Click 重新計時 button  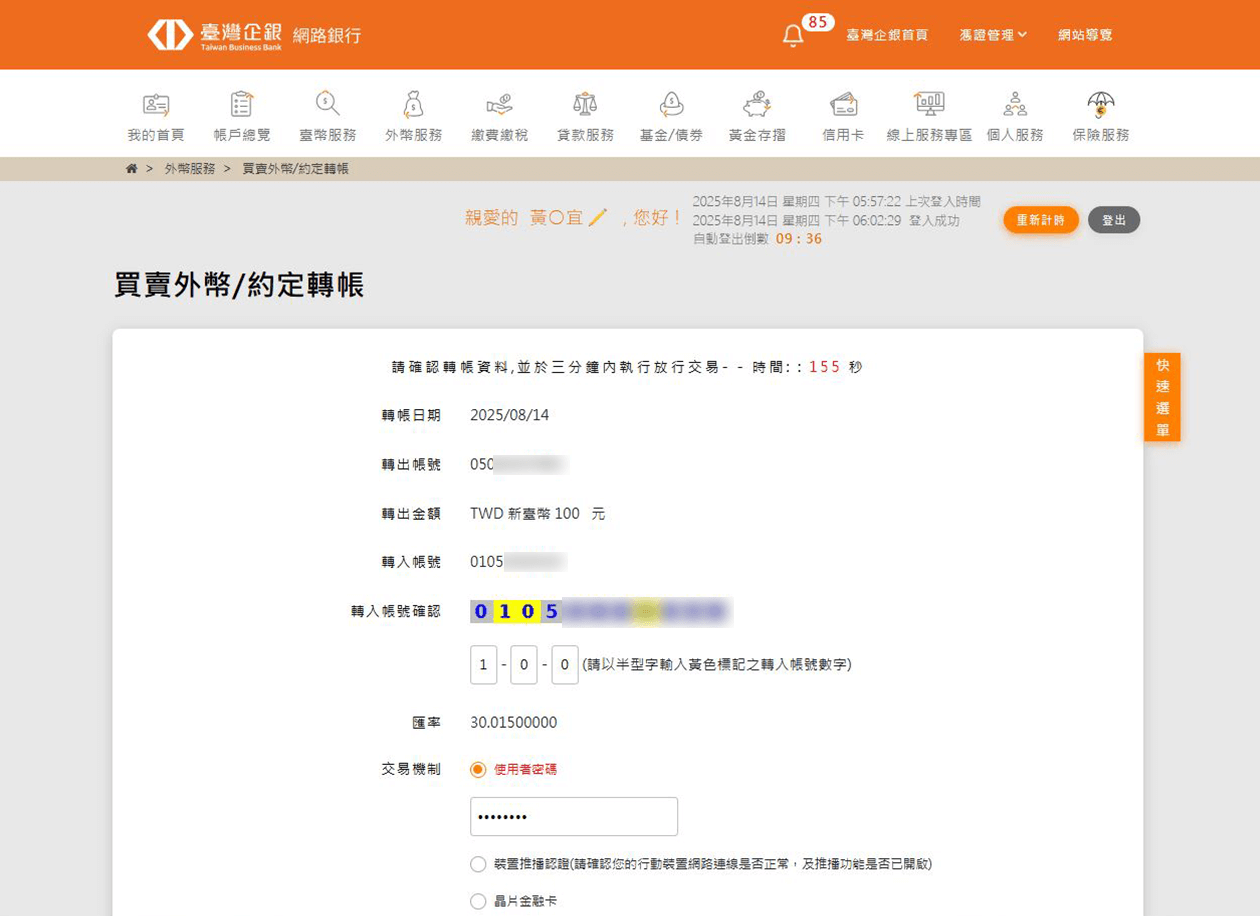[x=1040, y=220]
